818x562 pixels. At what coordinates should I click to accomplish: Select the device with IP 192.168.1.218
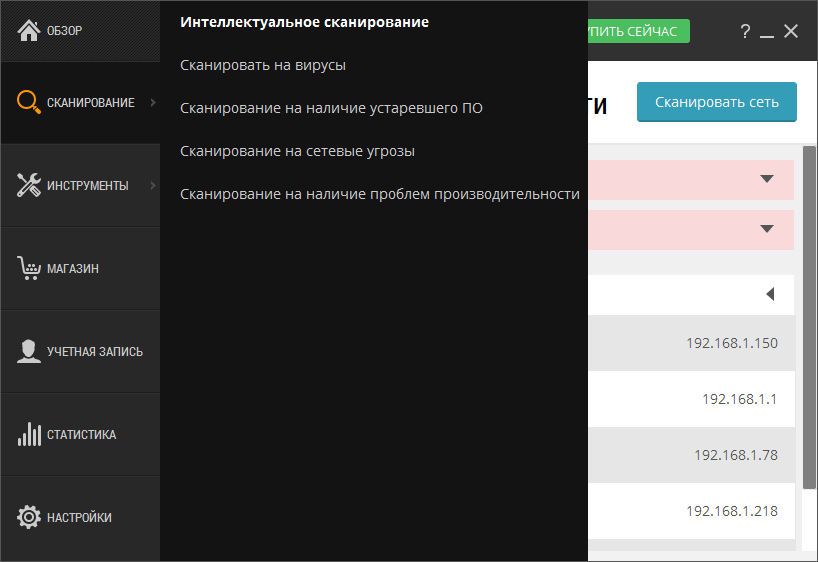pyautogui.click(x=691, y=511)
